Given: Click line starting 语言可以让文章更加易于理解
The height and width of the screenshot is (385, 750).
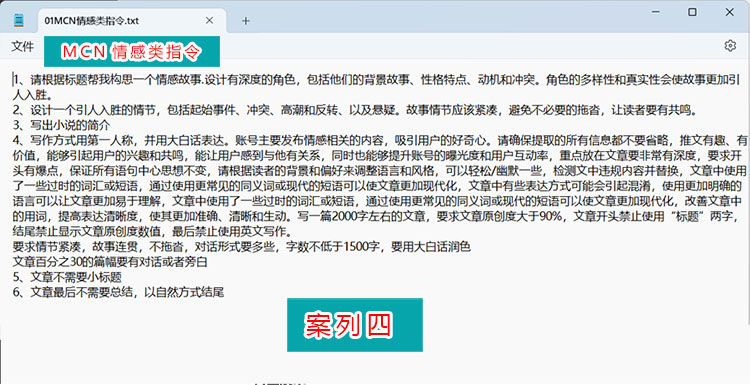Looking at the screenshot, I should tap(377, 201).
